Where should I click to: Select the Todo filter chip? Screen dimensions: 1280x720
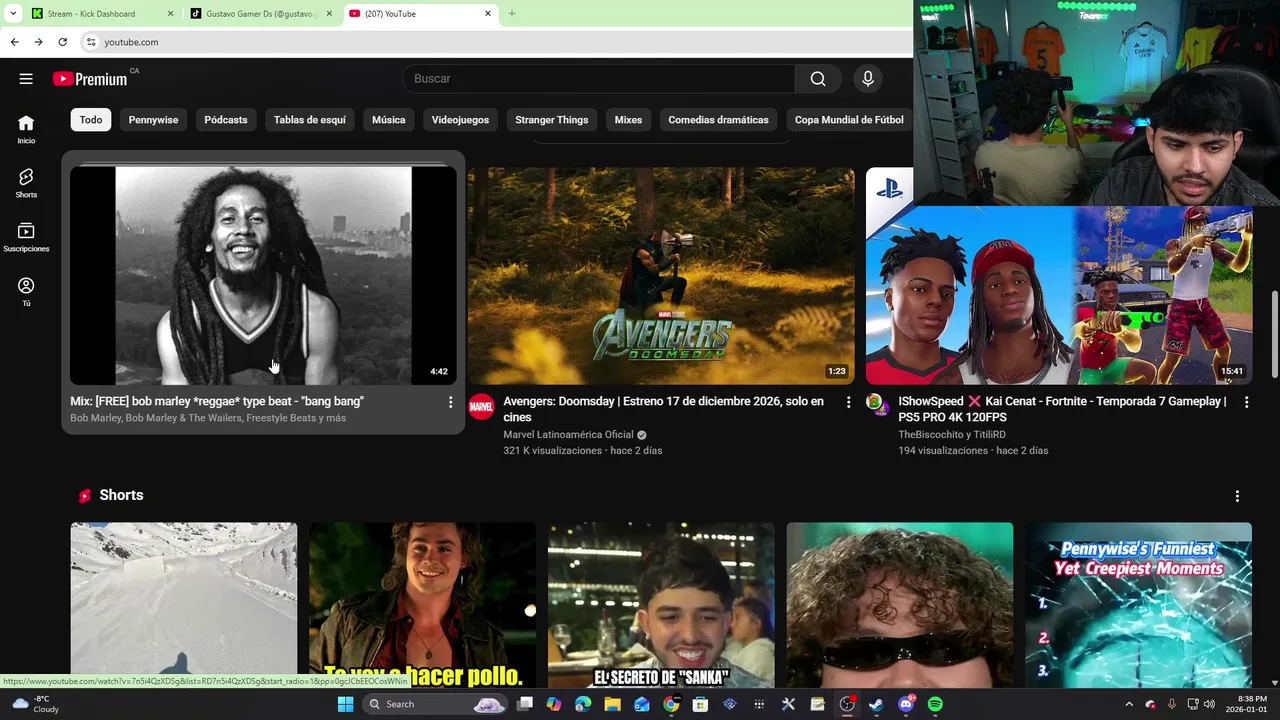pos(91,120)
